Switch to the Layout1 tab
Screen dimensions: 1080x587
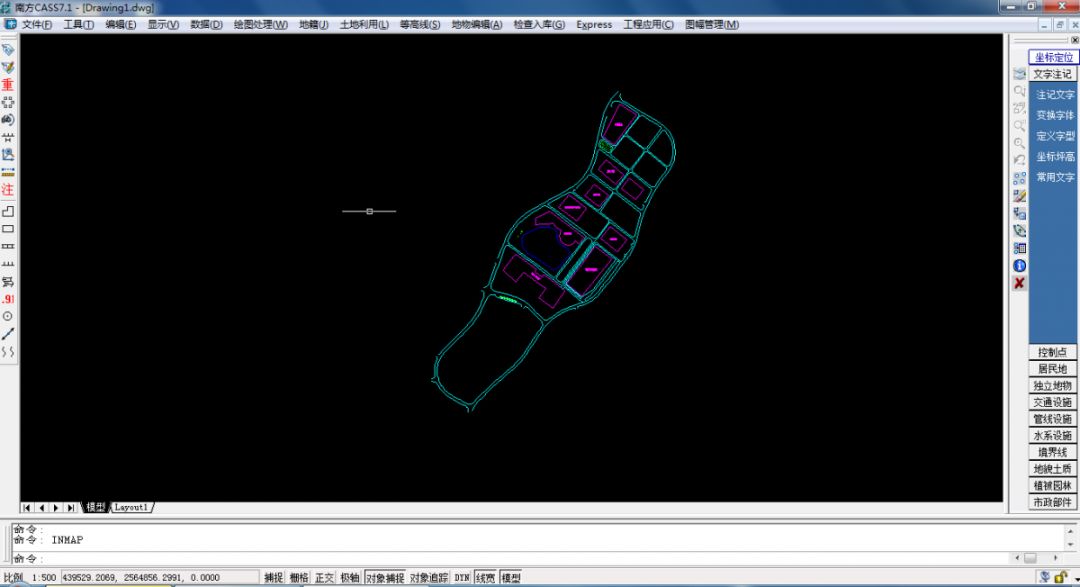(x=131, y=507)
